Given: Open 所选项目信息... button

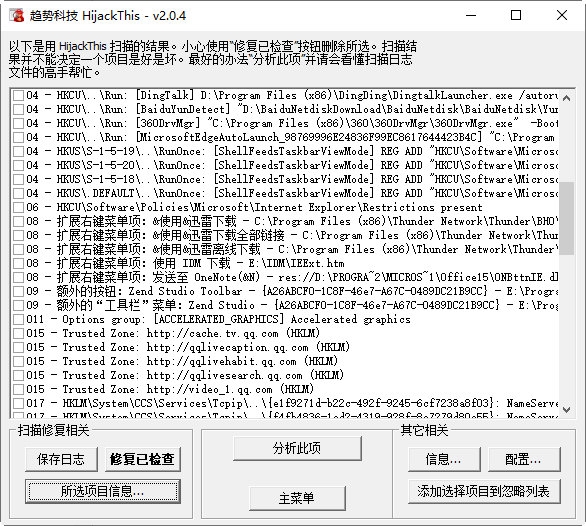Looking at the screenshot, I should (103, 491).
